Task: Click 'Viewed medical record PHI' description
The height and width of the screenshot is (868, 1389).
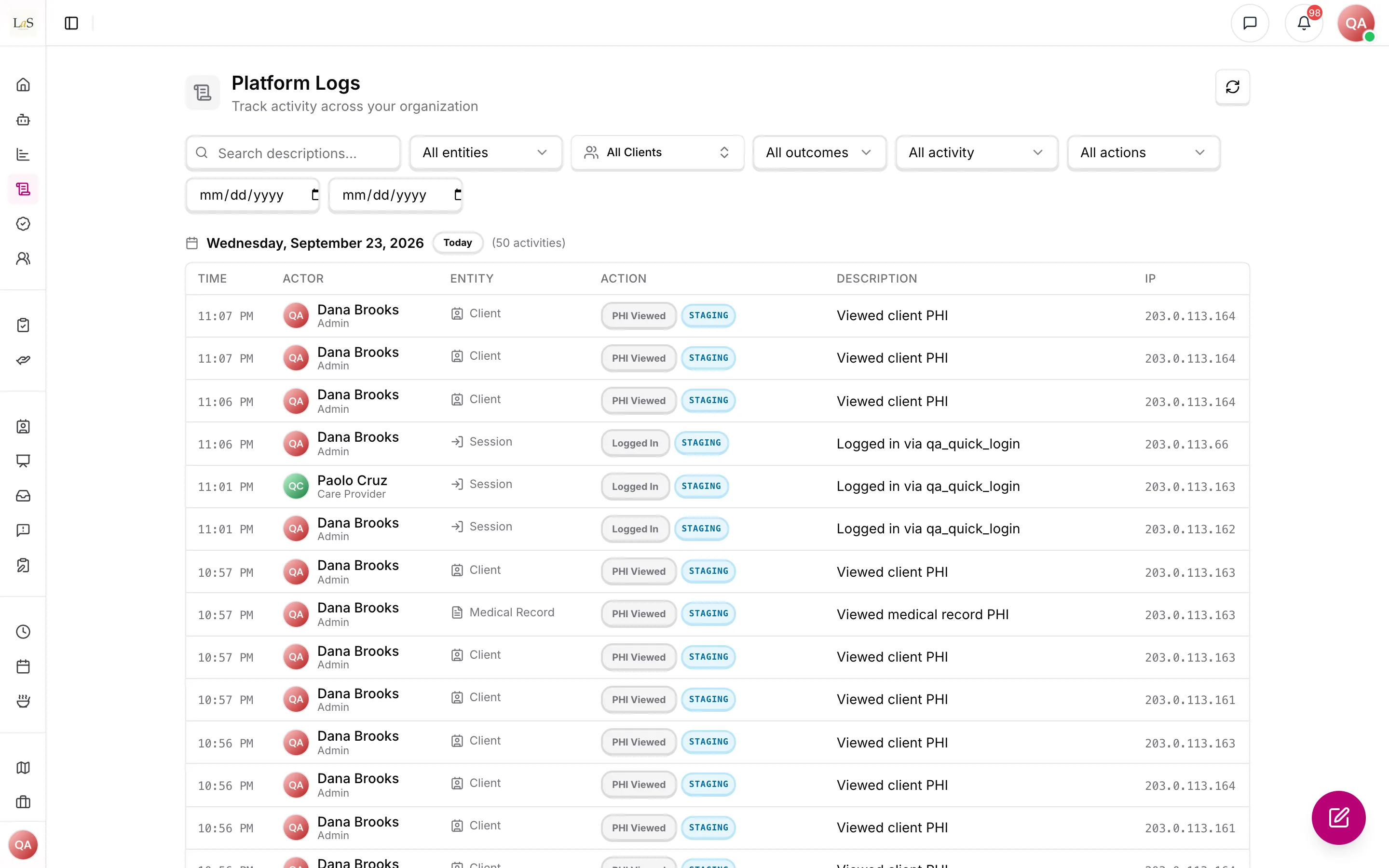Action: [x=922, y=614]
